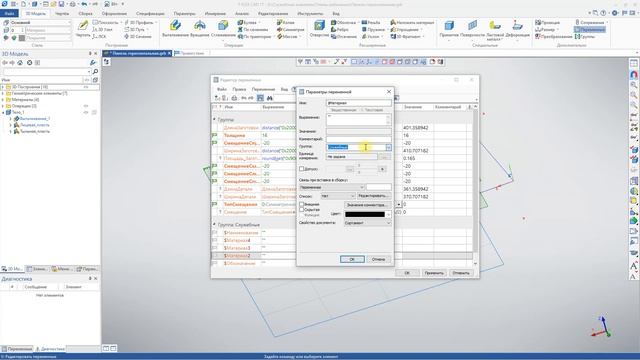Click Отменить in the variables editor

tap(461, 273)
